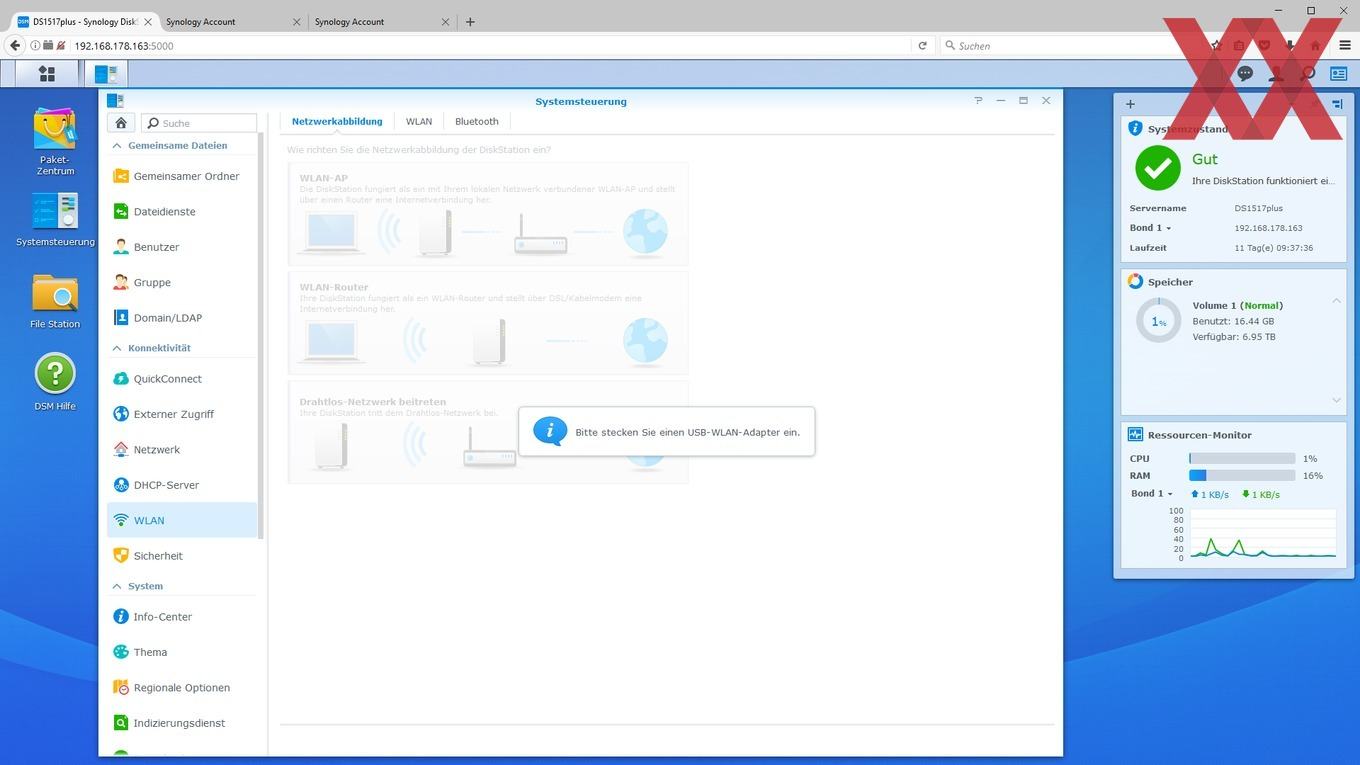The image size is (1360, 765).
Task: Click the Volume 1 (Normal) link
Action: click(x=1237, y=305)
